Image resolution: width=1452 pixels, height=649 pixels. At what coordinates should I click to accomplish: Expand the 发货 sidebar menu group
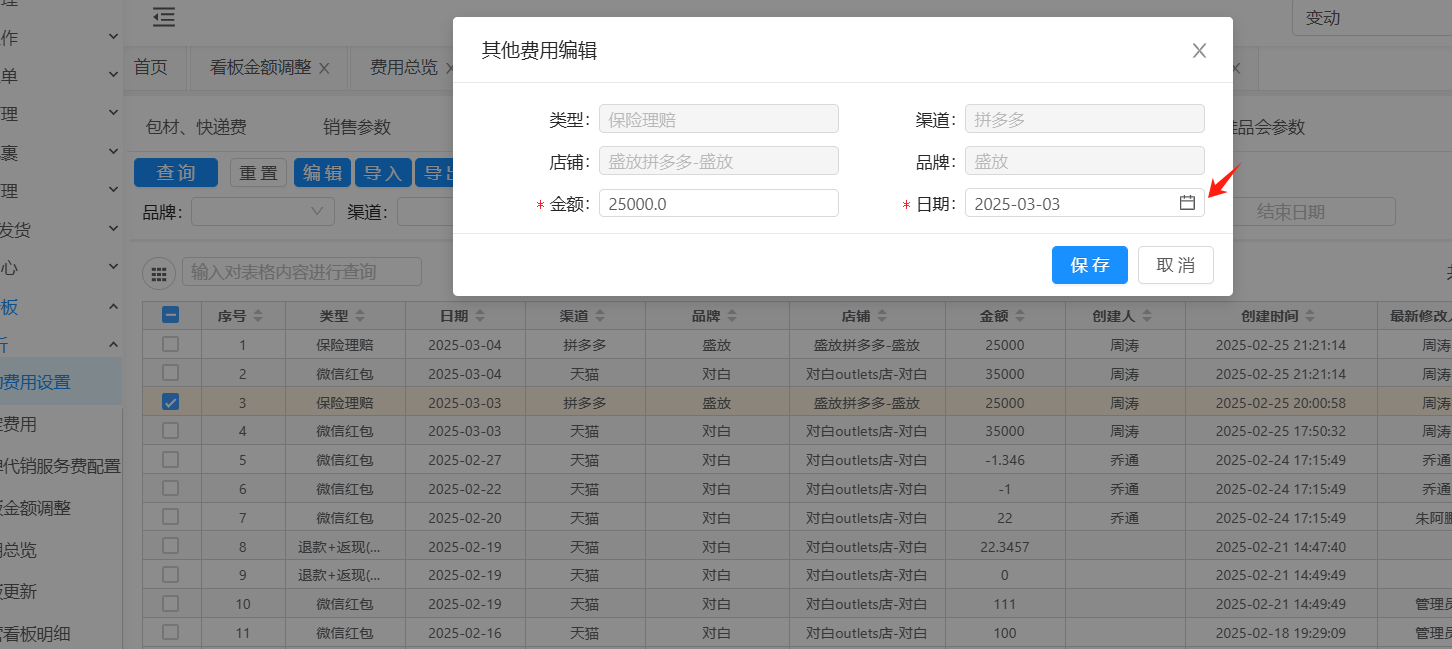tap(113, 230)
